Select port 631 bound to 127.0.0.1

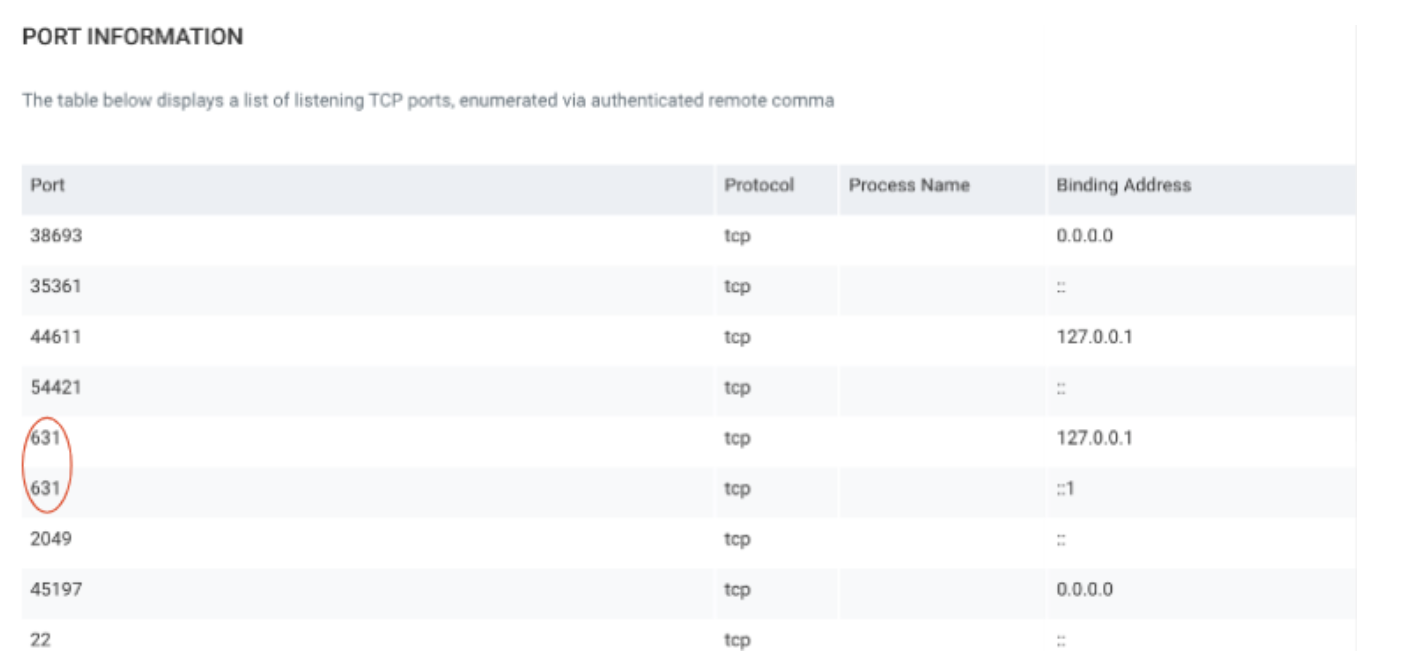[x=47, y=438]
